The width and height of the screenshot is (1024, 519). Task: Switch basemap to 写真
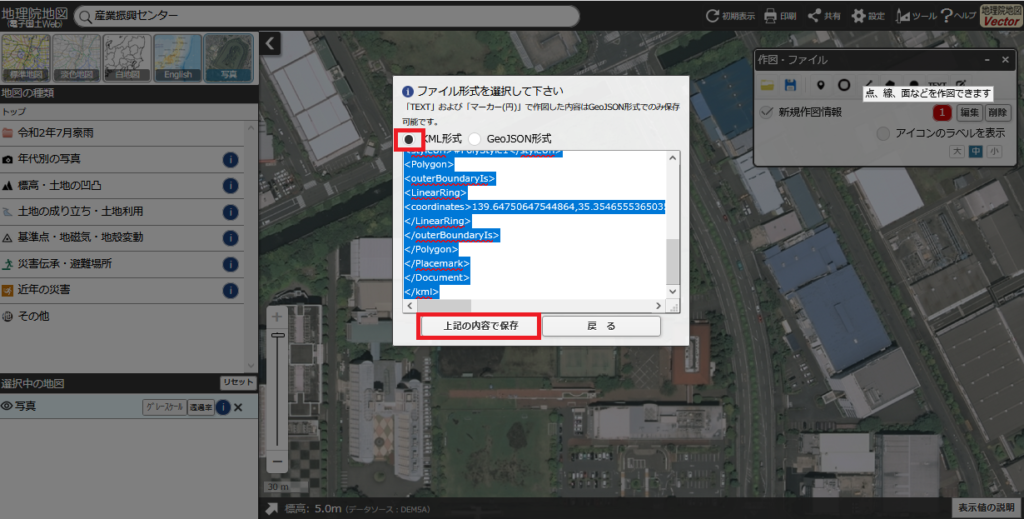click(x=229, y=58)
